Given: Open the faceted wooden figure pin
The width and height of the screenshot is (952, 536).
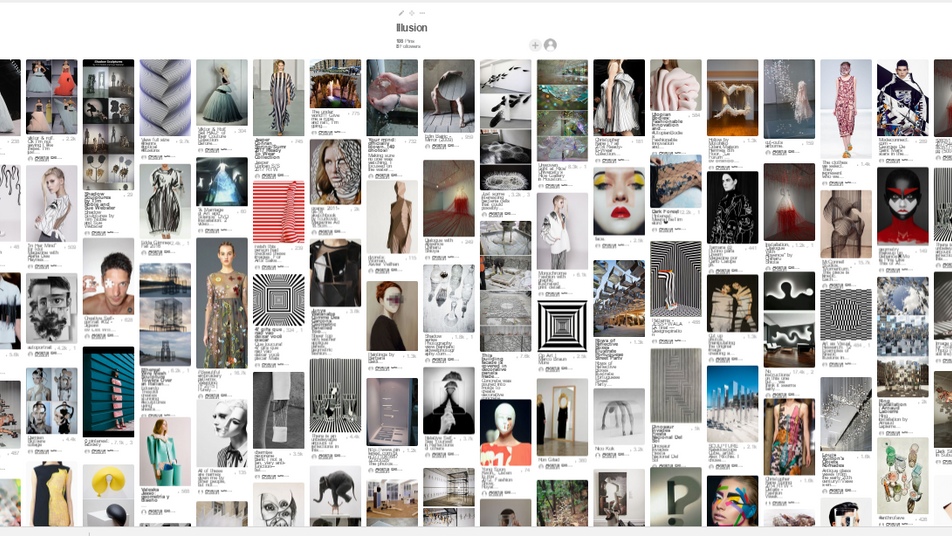Looking at the screenshot, I should click(x=392, y=217).
